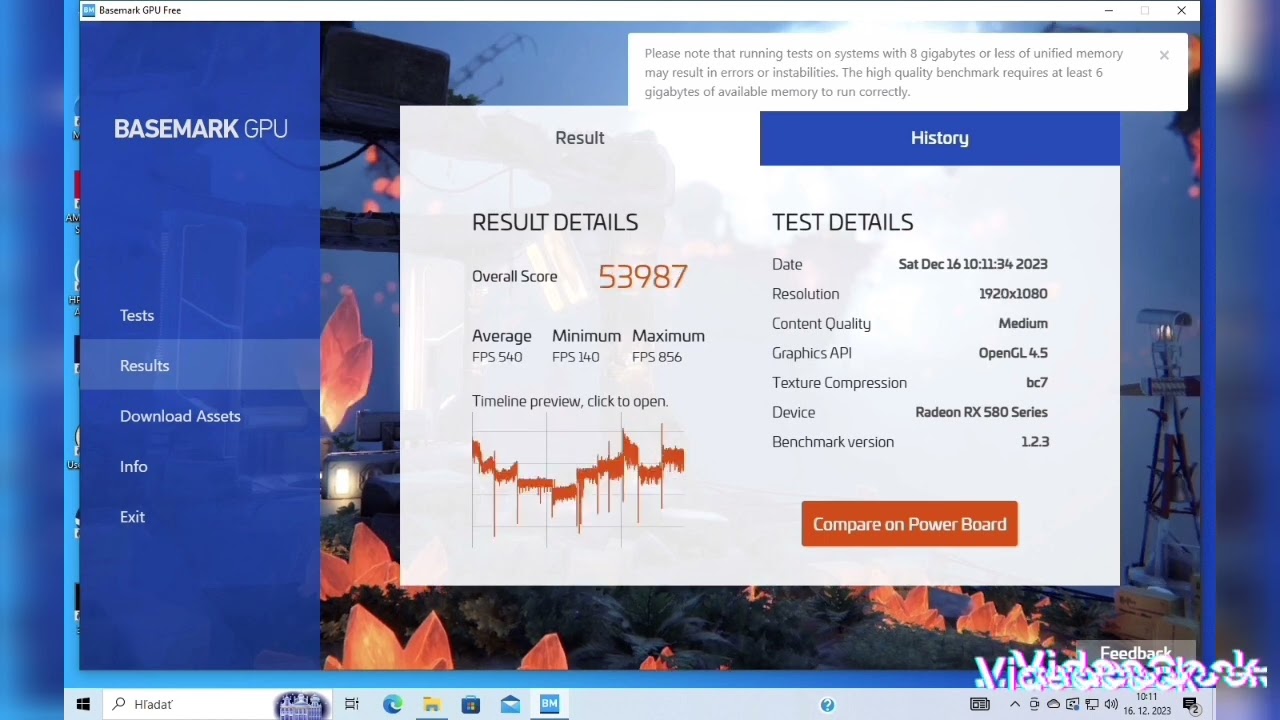Click the BASEMARK GPU logo
This screenshot has height=720, width=1280.
[201, 129]
